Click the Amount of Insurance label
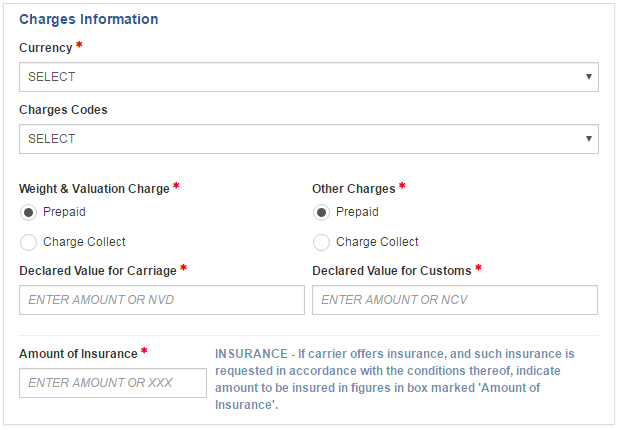 (78, 354)
